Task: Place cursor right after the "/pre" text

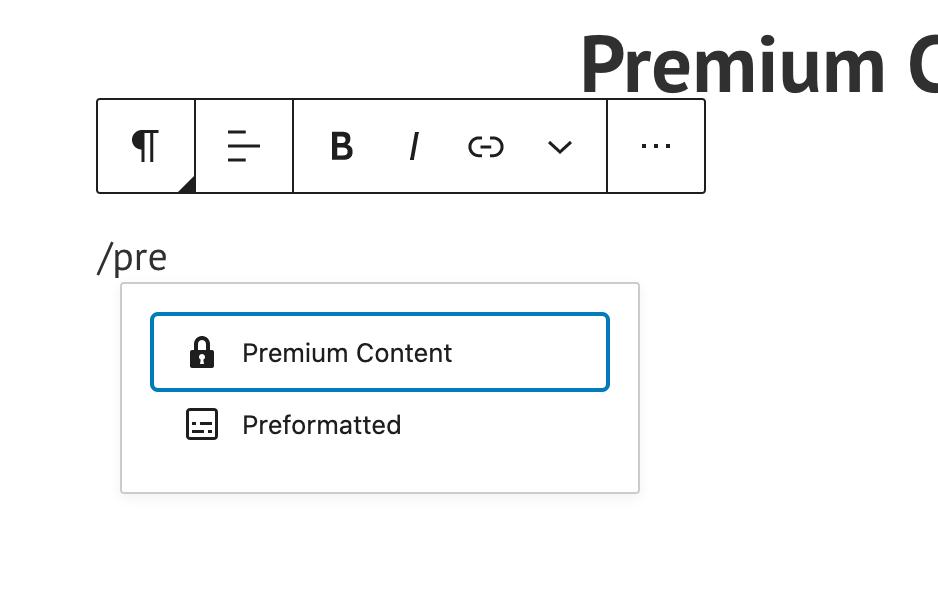Action: pyautogui.click(x=168, y=258)
